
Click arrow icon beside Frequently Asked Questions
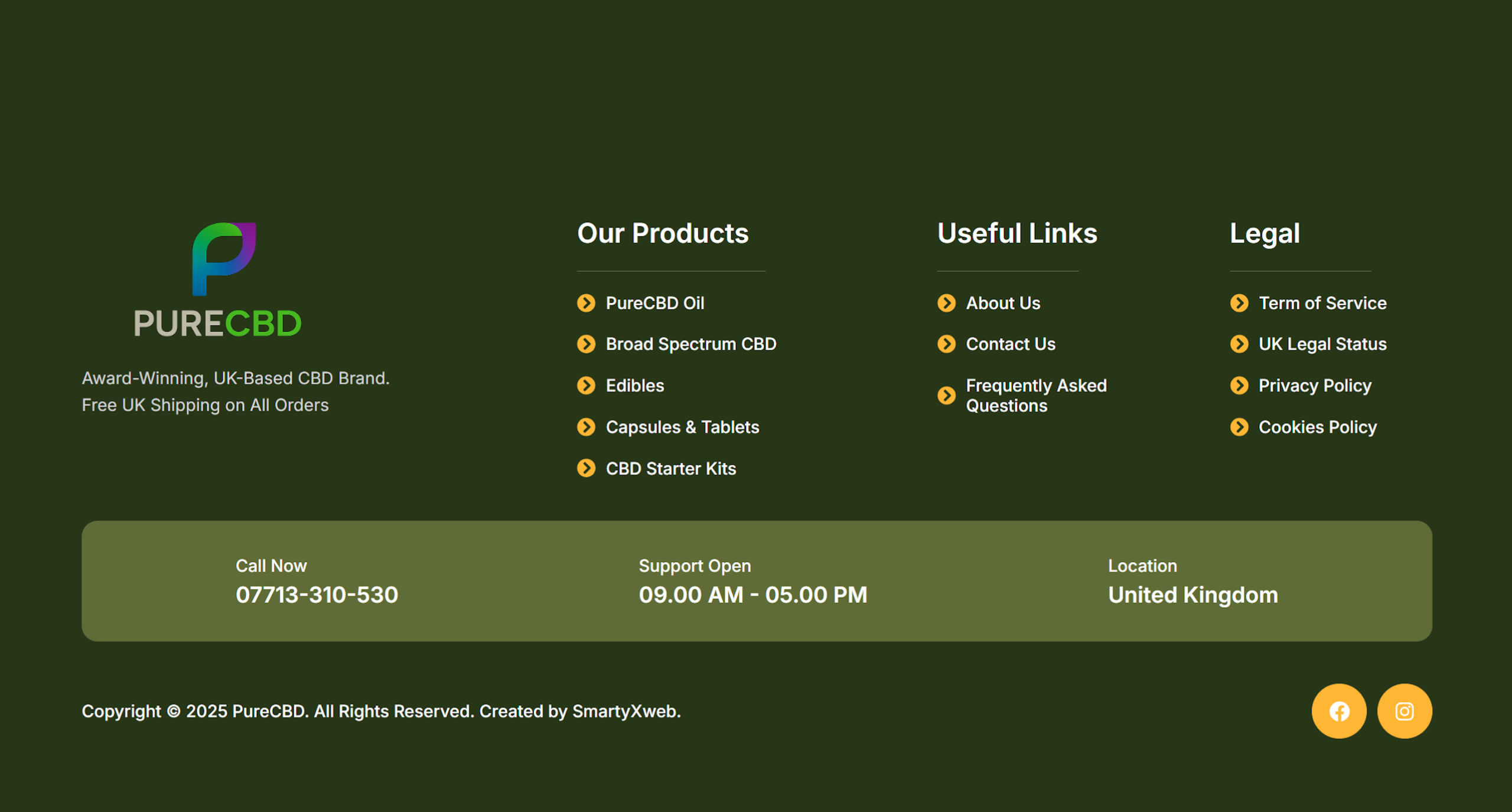click(946, 396)
